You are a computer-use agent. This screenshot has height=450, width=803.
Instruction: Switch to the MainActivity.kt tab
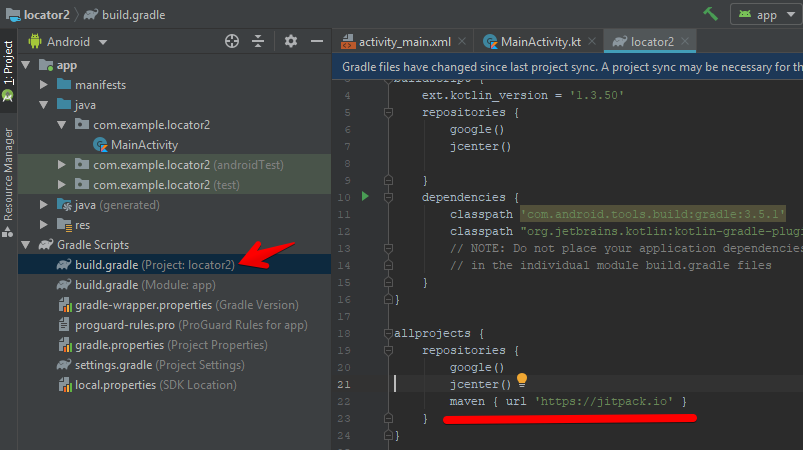pos(538,42)
